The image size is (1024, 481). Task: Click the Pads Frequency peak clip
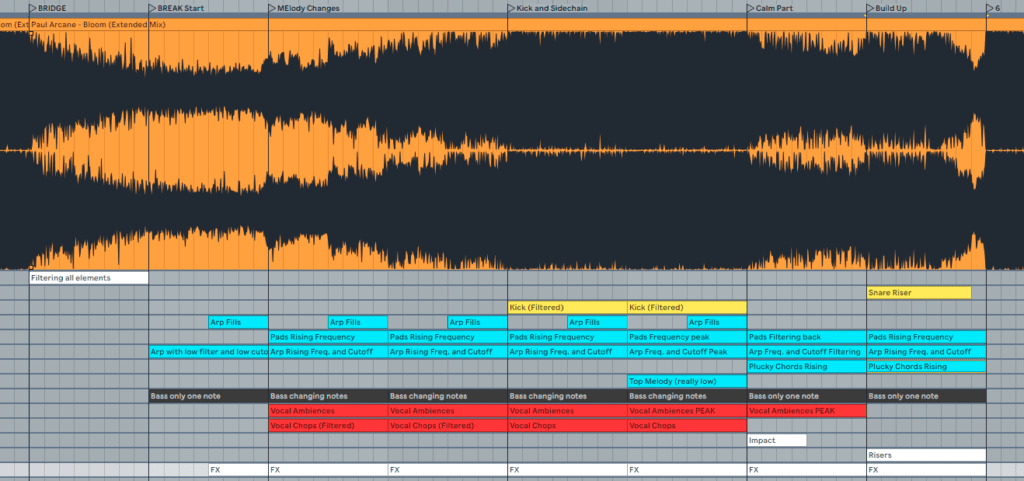[686, 337]
